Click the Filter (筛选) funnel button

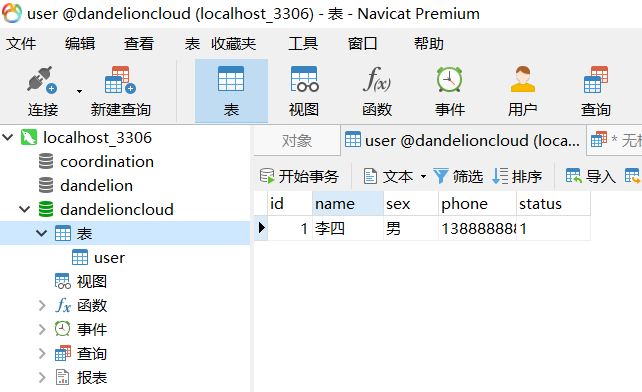pos(458,176)
